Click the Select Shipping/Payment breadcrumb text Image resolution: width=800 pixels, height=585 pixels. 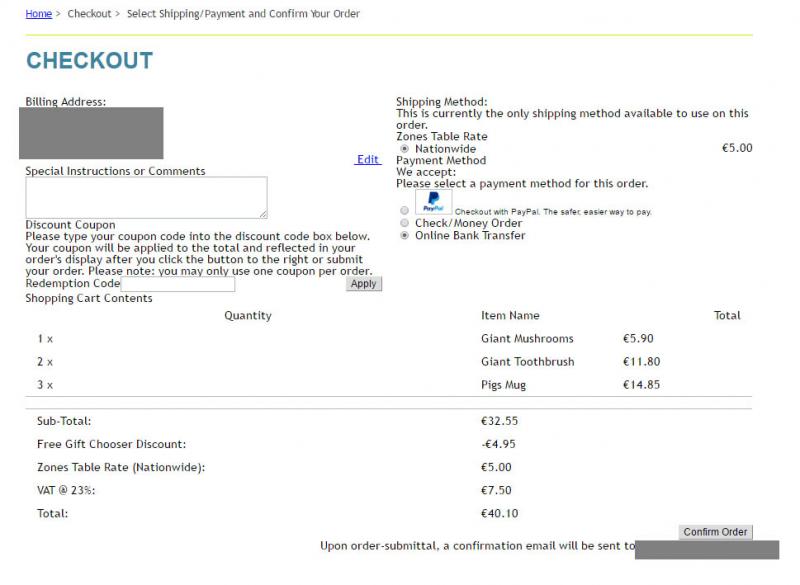pyautogui.click(x=243, y=14)
